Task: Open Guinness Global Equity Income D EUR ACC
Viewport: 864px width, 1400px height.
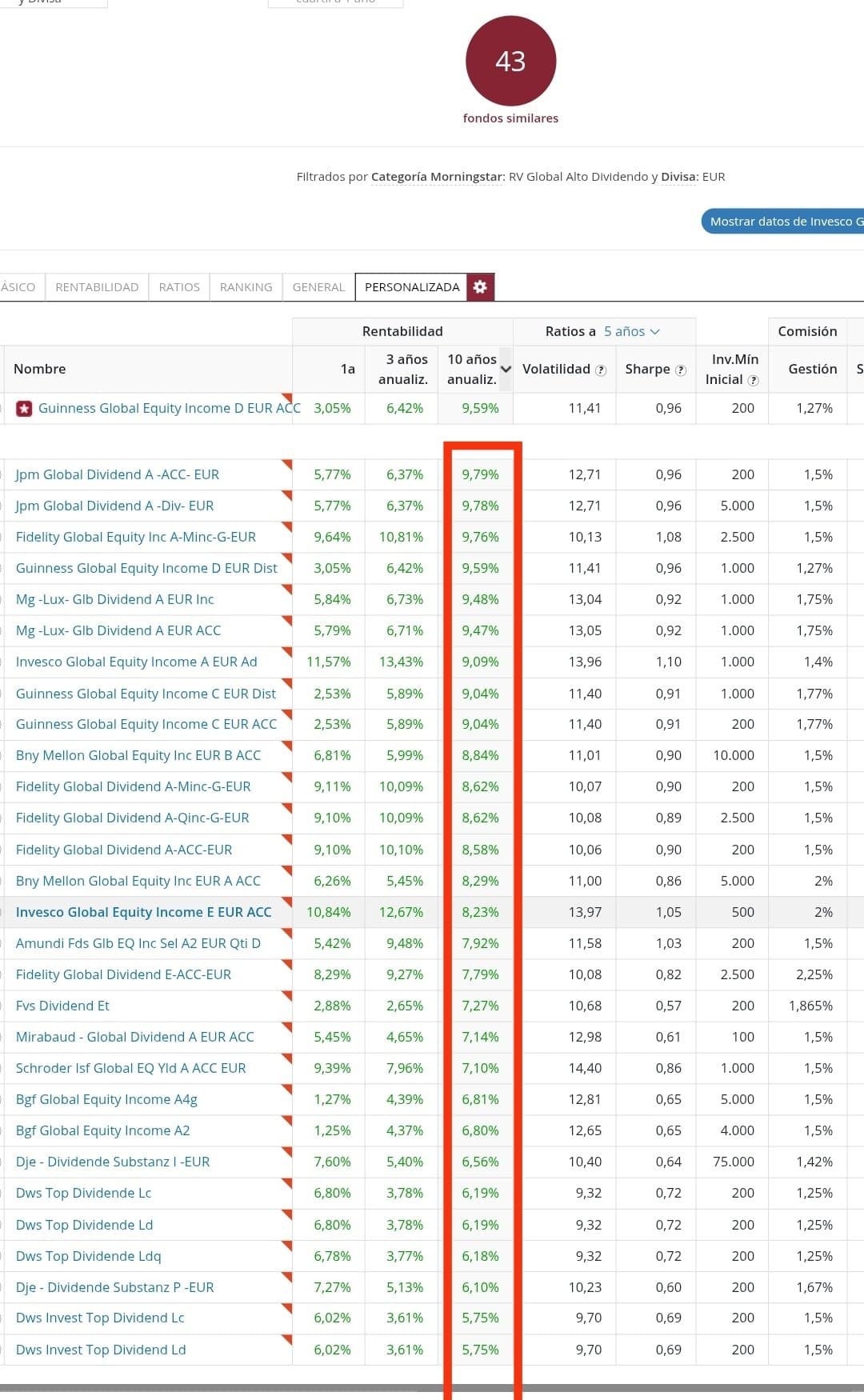Action: [170, 408]
